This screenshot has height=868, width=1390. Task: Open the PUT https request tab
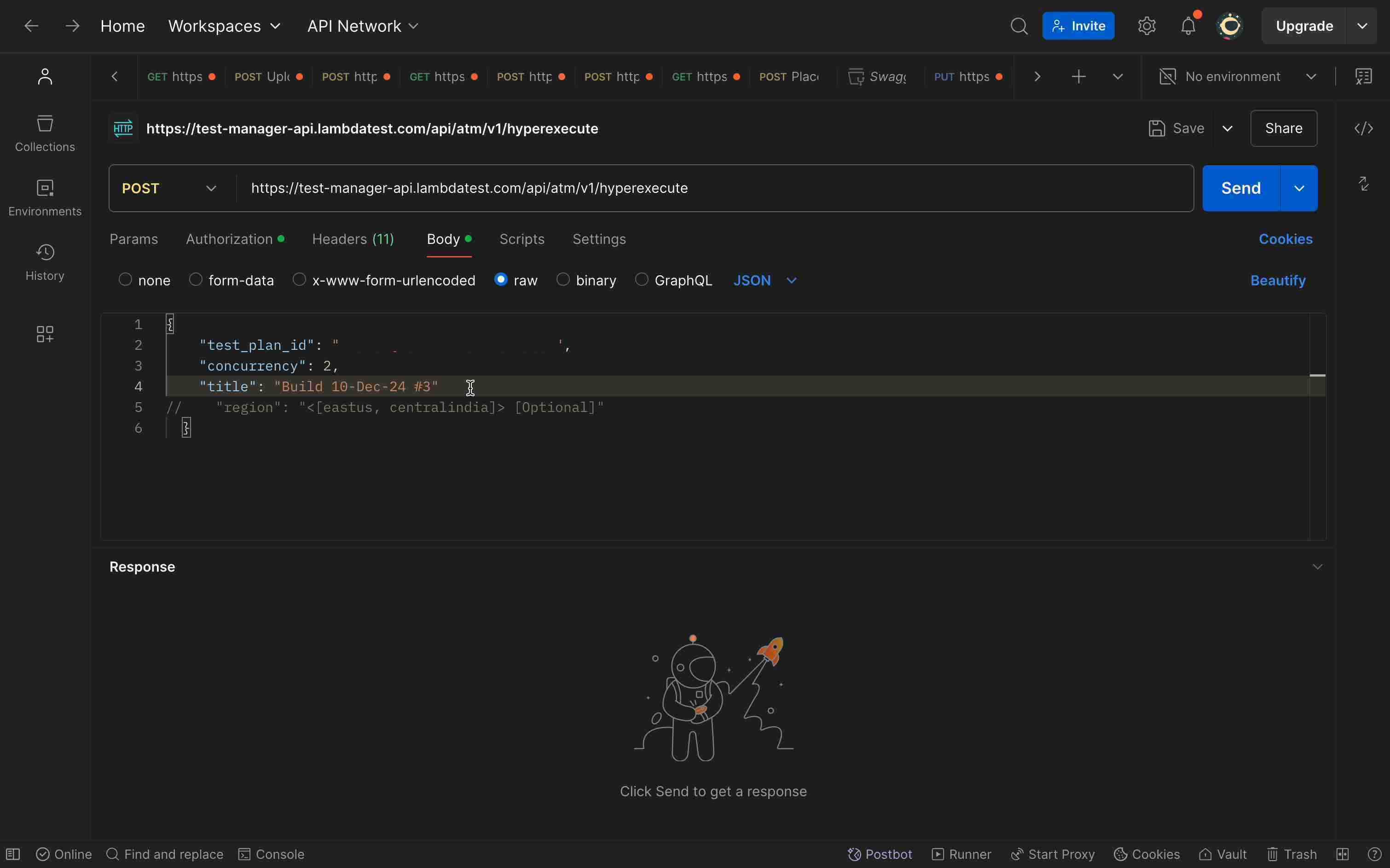[x=968, y=76]
